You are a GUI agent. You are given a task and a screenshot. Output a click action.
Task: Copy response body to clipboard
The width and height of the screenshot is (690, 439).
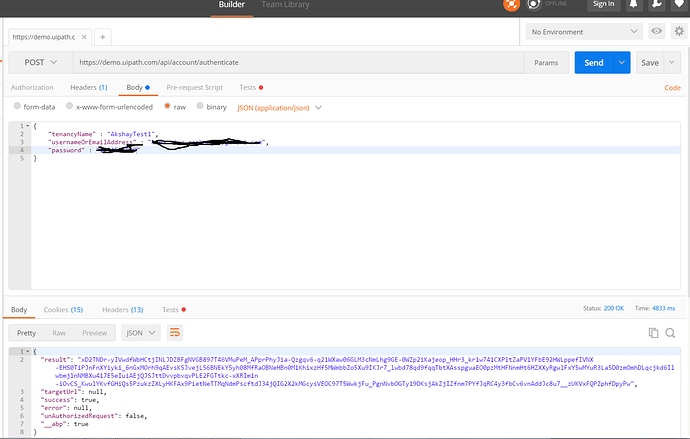[653, 333]
